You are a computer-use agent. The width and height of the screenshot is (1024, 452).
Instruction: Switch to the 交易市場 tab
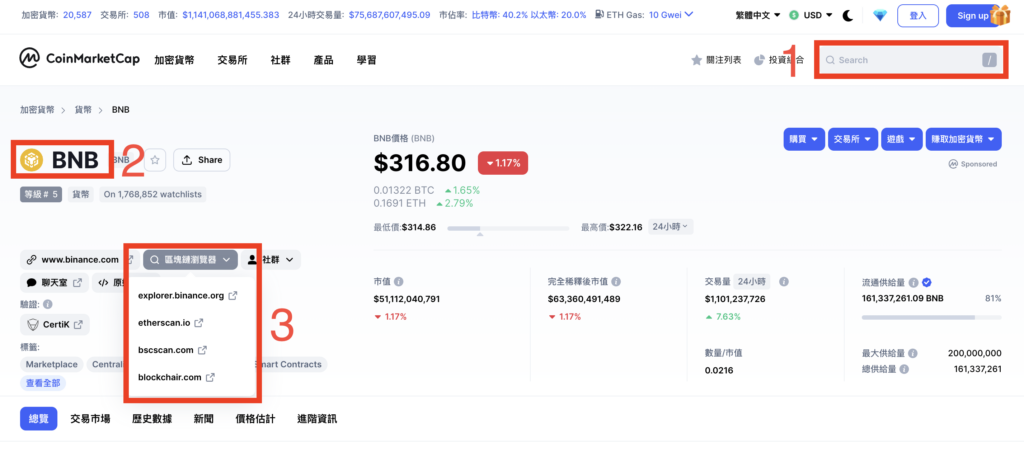[90, 419]
